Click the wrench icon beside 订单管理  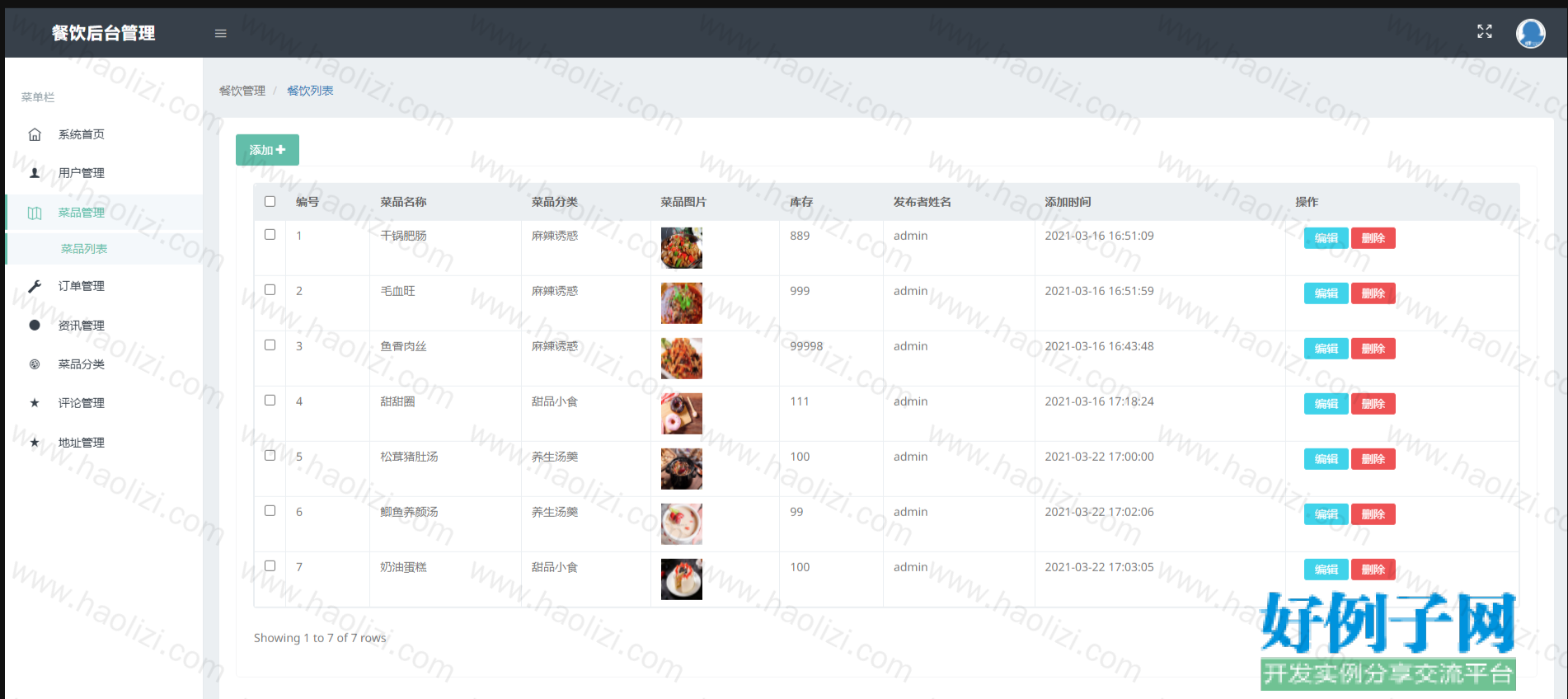35,286
